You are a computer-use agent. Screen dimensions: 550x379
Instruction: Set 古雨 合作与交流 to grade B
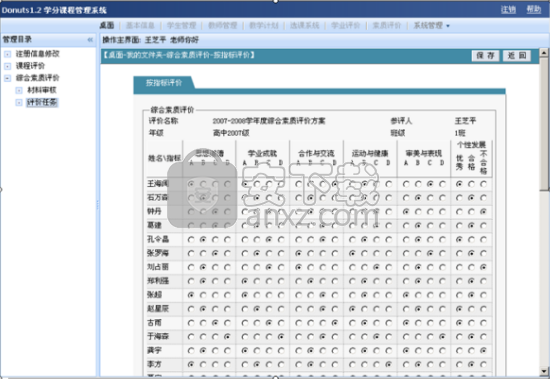(x=310, y=323)
